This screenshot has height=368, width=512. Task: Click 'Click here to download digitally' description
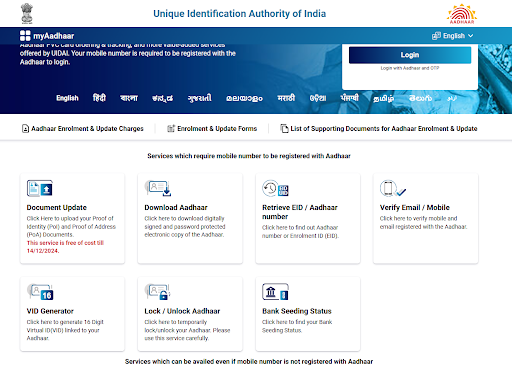[184, 218]
